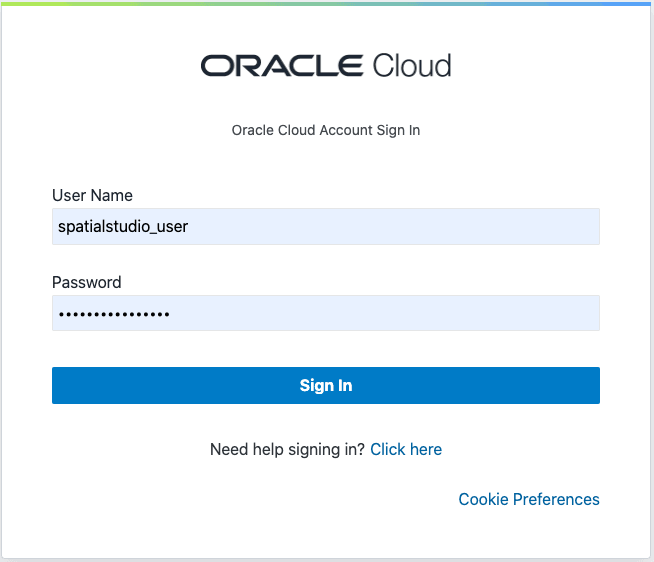Image resolution: width=654 pixels, height=562 pixels.
Task: Click the Need help signing in? text
Action: [287, 449]
